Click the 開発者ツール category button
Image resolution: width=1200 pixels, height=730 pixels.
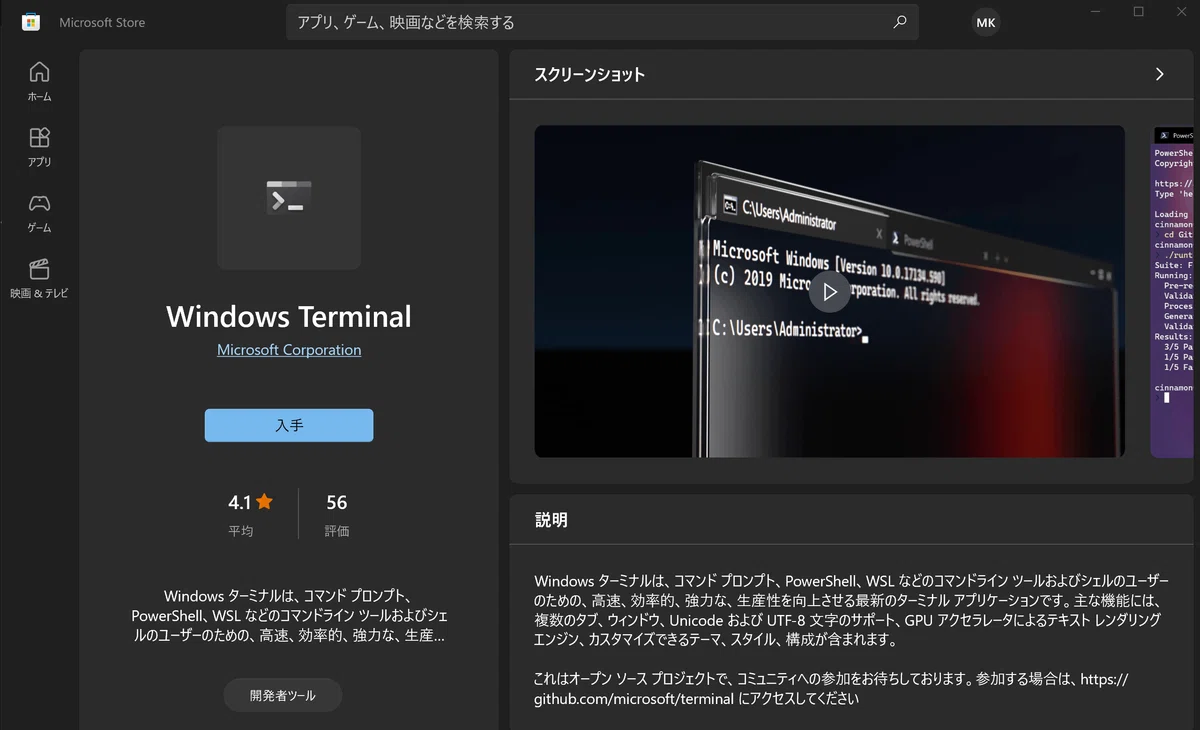[283, 695]
